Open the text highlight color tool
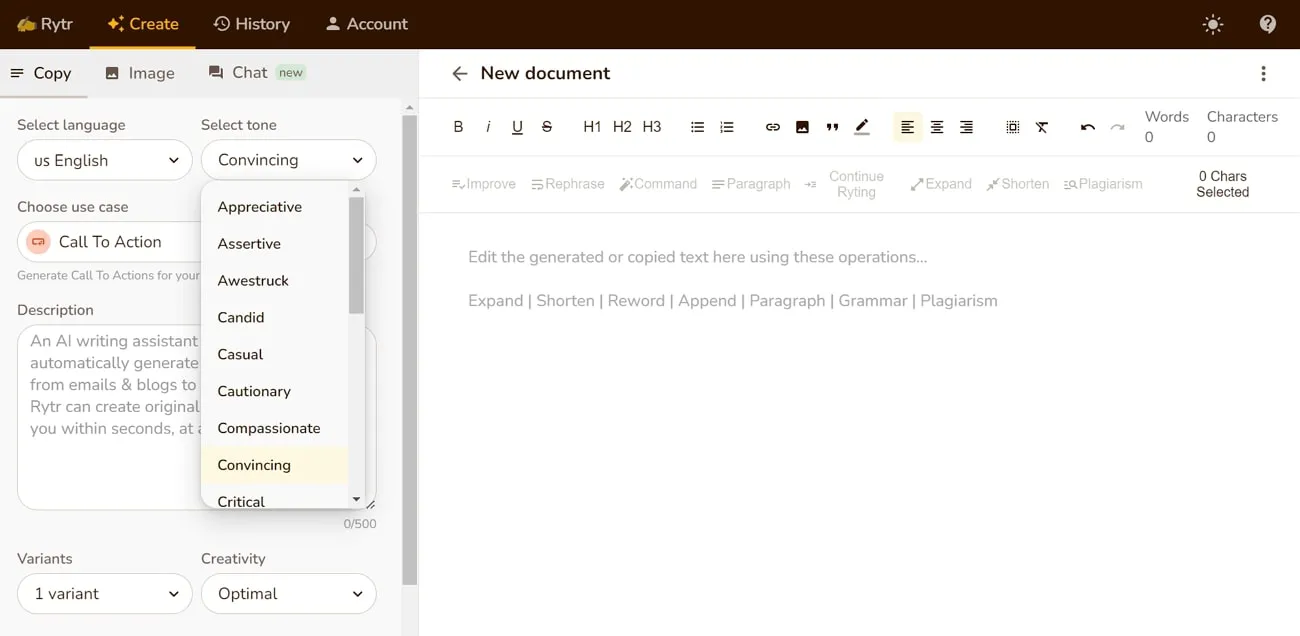Viewport: 1300px width, 636px height. click(862, 127)
